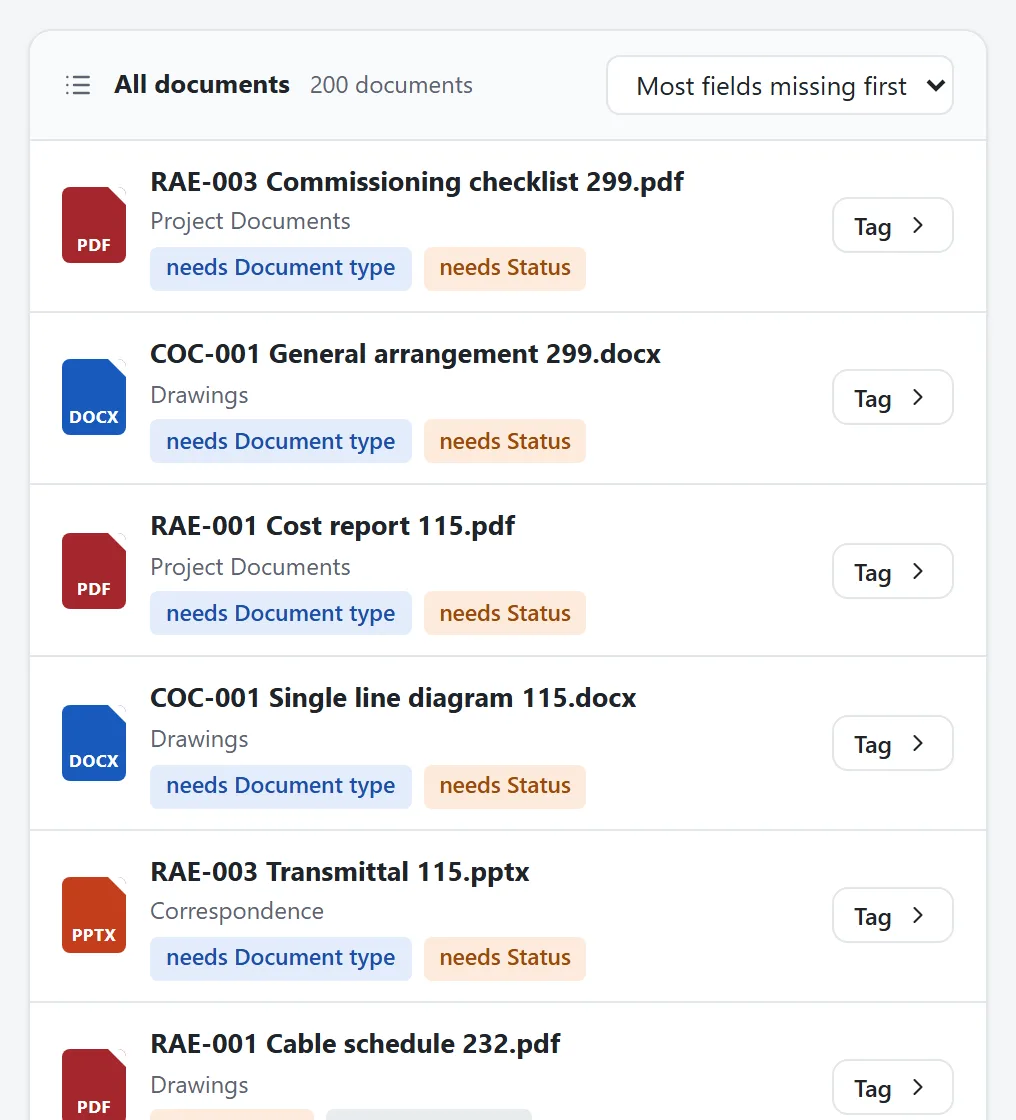Click needs Document type chip on Cost report 115
The width and height of the screenshot is (1016, 1120).
pyautogui.click(x=281, y=614)
